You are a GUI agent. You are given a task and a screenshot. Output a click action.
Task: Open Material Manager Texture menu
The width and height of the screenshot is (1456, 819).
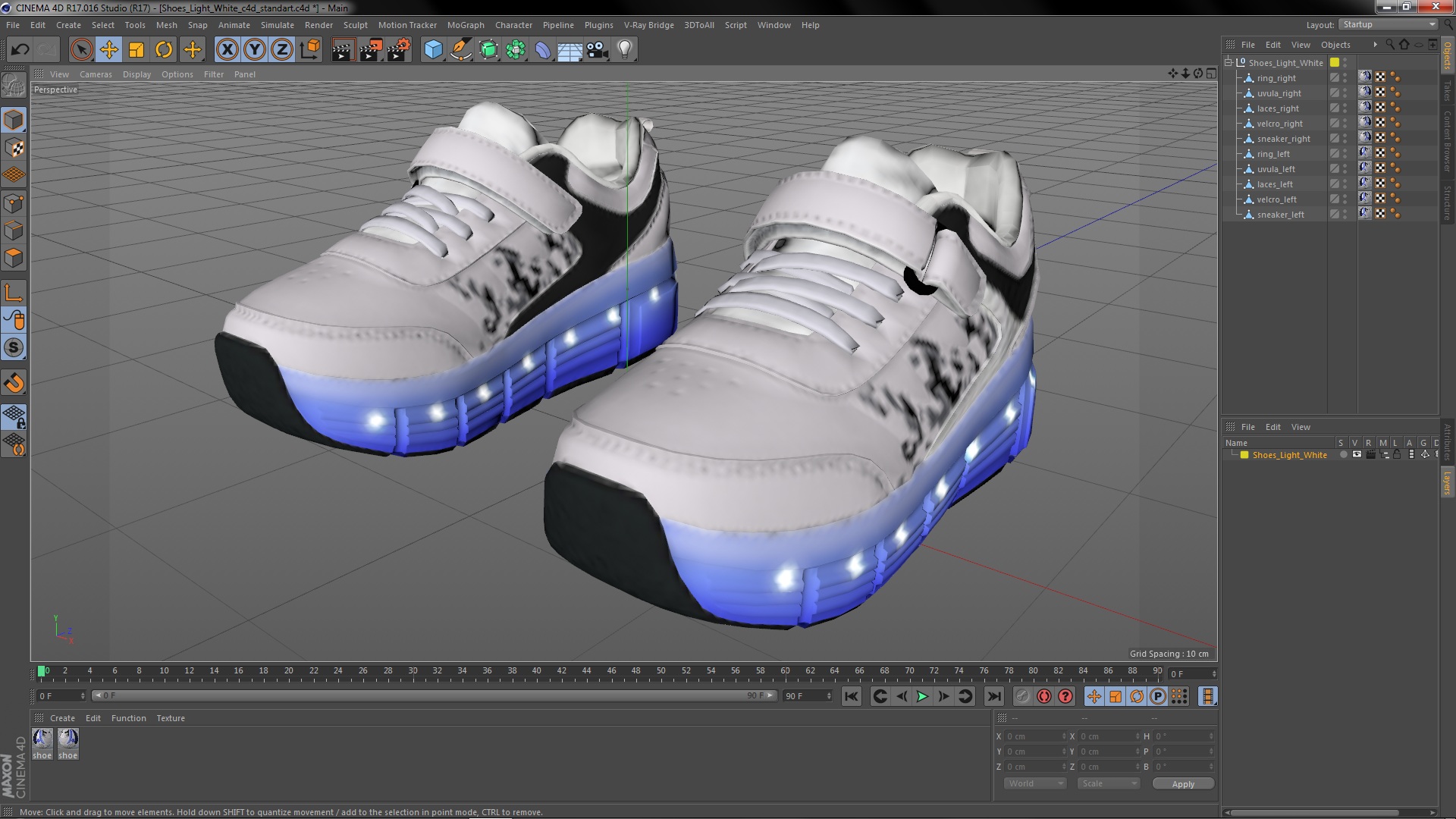coord(171,718)
